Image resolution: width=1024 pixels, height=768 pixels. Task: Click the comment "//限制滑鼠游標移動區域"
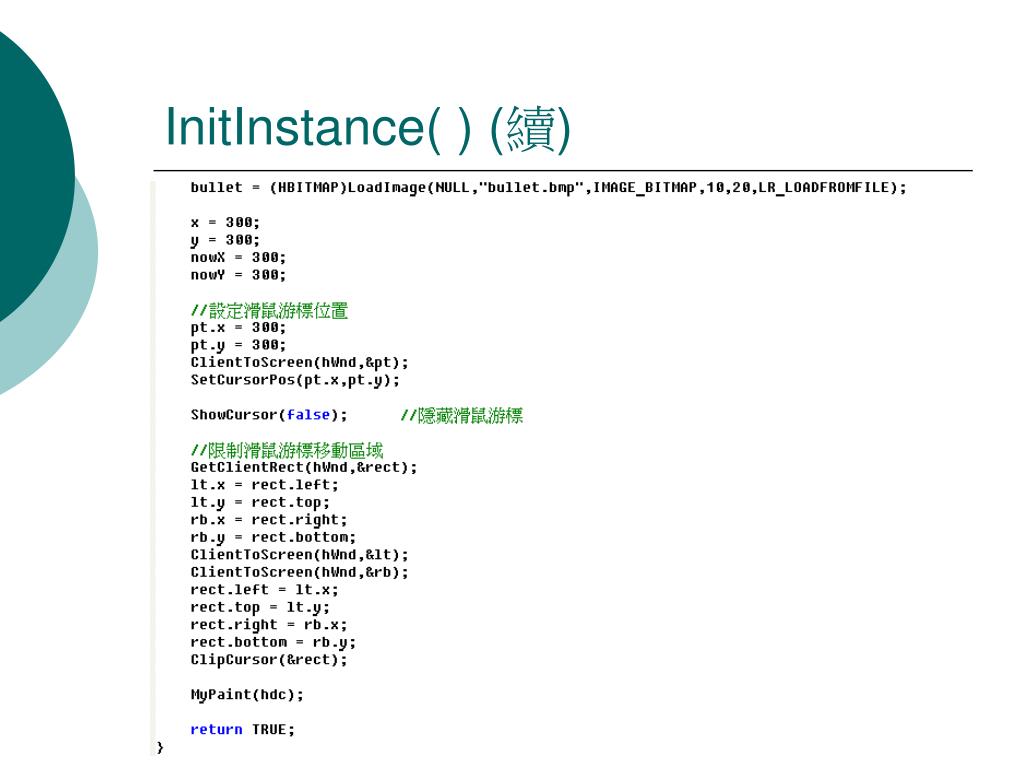coord(287,450)
